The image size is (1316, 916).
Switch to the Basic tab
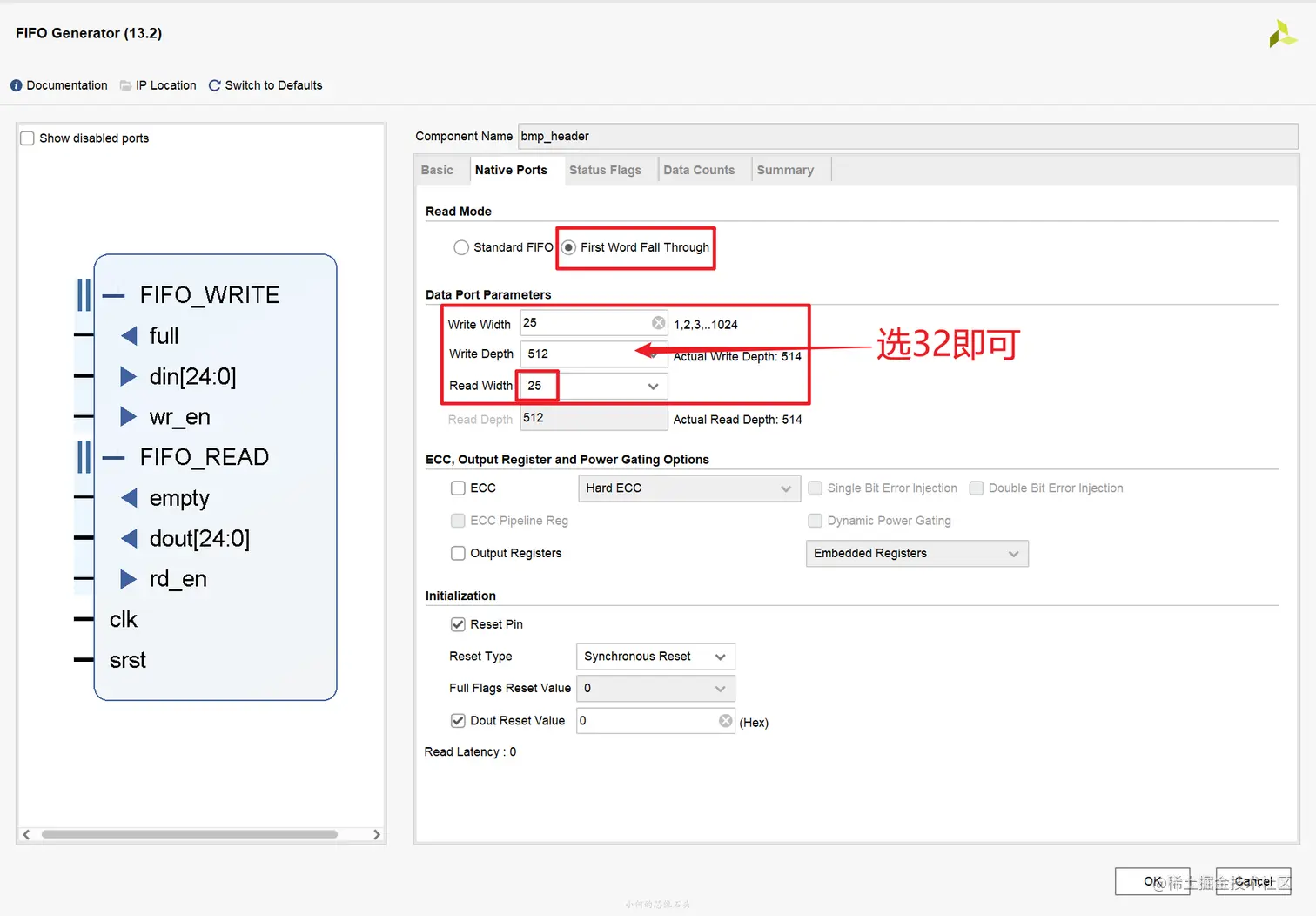437,170
